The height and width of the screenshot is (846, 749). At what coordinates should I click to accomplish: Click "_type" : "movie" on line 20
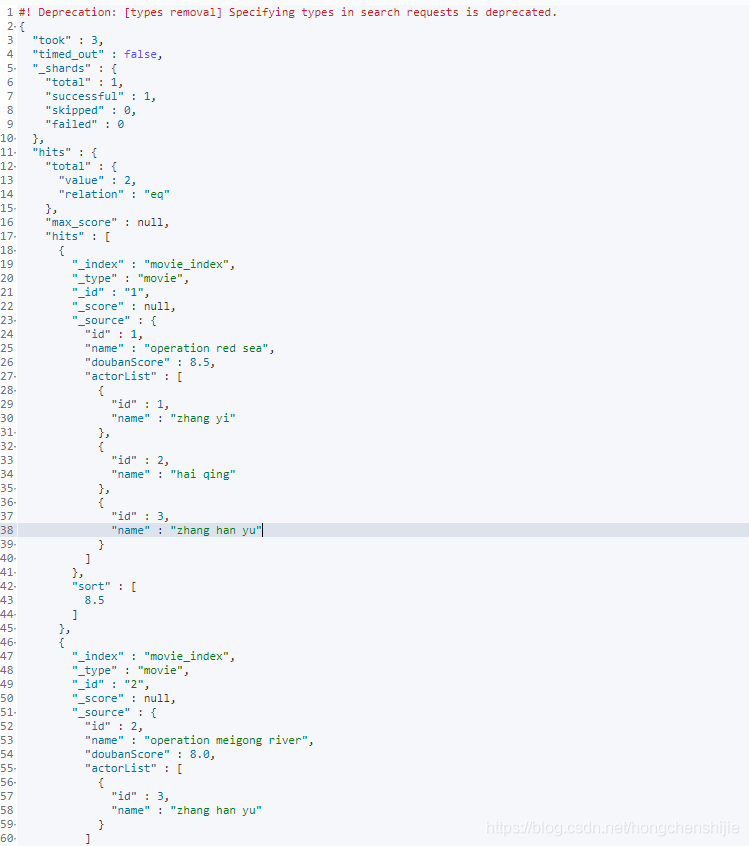(x=130, y=278)
